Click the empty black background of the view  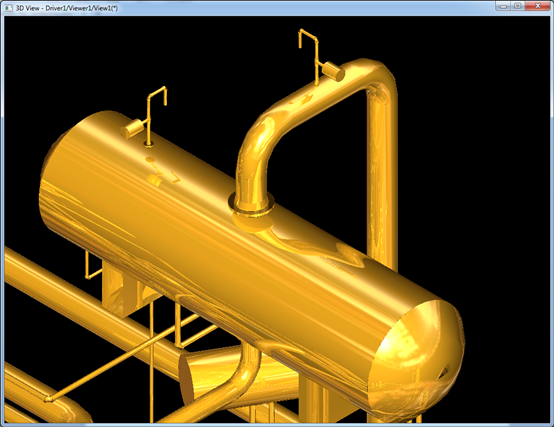477,177
